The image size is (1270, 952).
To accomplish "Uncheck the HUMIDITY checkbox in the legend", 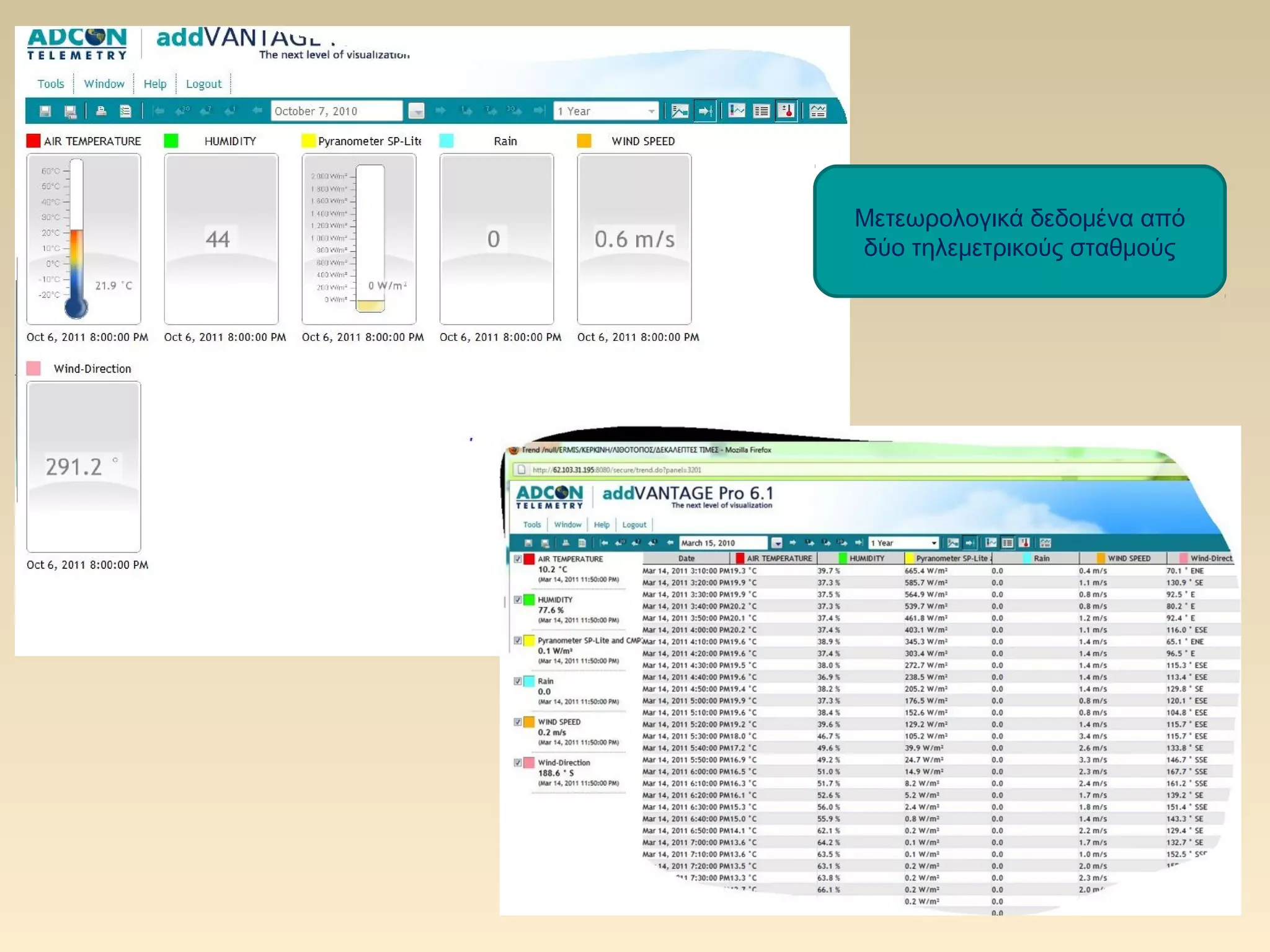I will click(518, 600).
